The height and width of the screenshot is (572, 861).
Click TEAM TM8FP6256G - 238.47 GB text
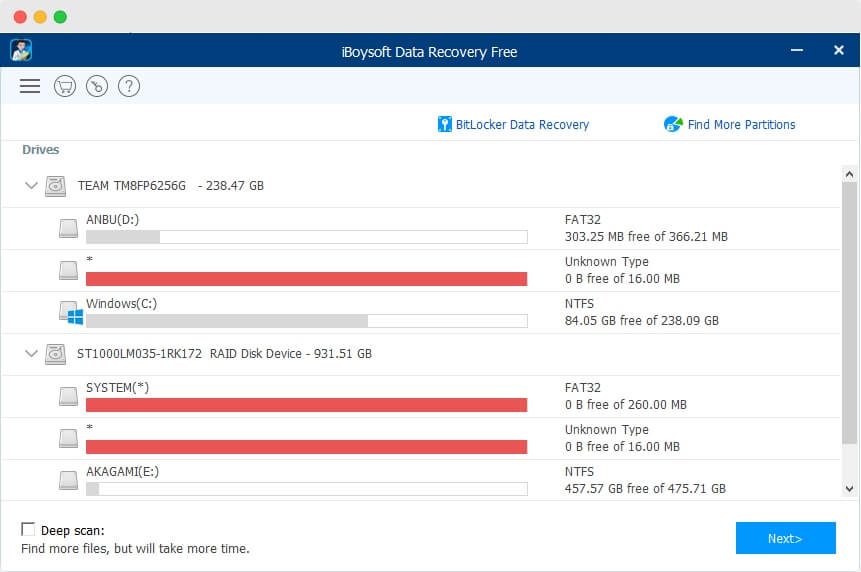(171, 186)
